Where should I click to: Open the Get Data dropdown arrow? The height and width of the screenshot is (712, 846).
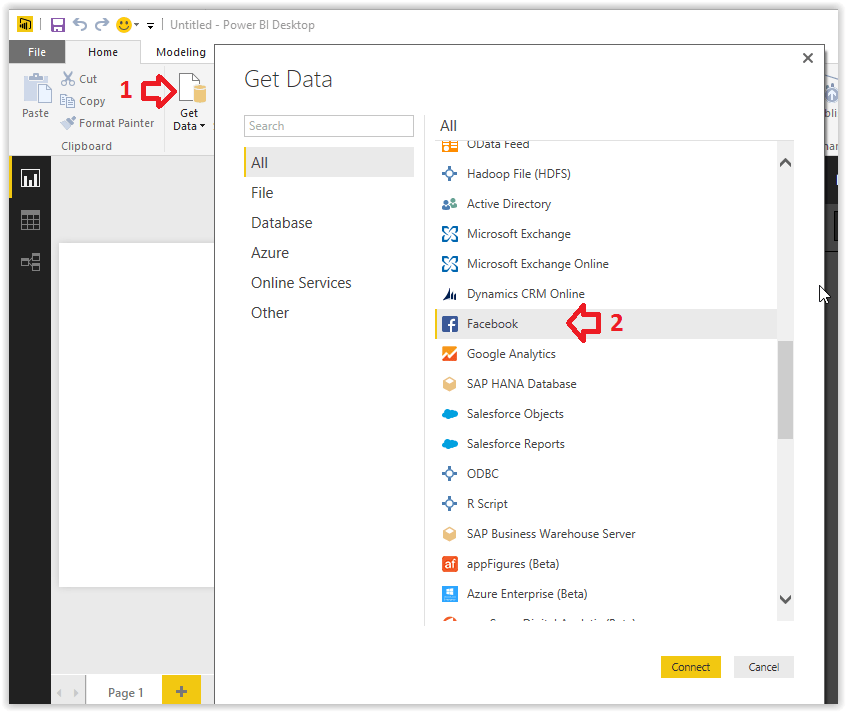[202, 126]
